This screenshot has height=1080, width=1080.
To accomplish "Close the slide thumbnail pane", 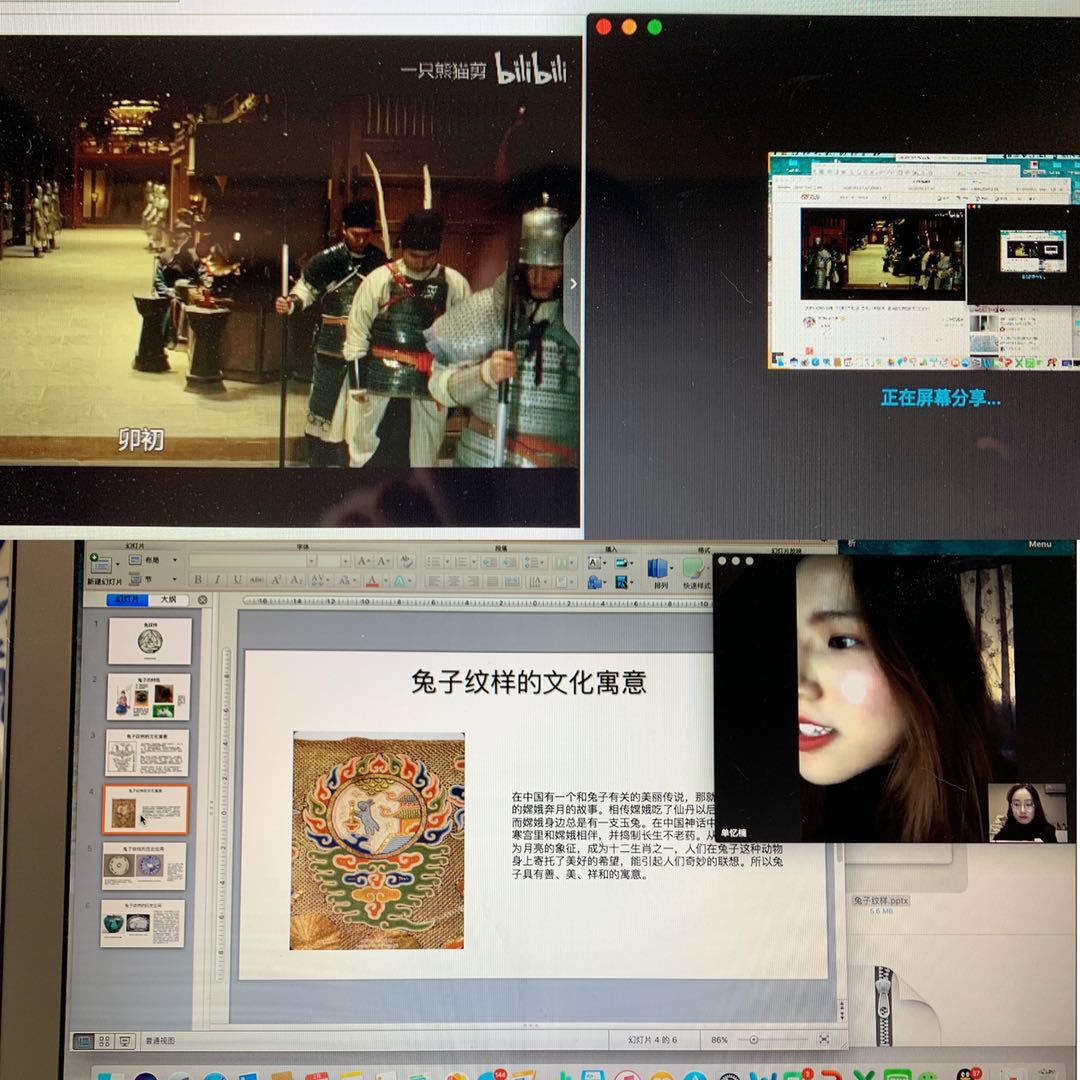I will [x=203, y=600].
